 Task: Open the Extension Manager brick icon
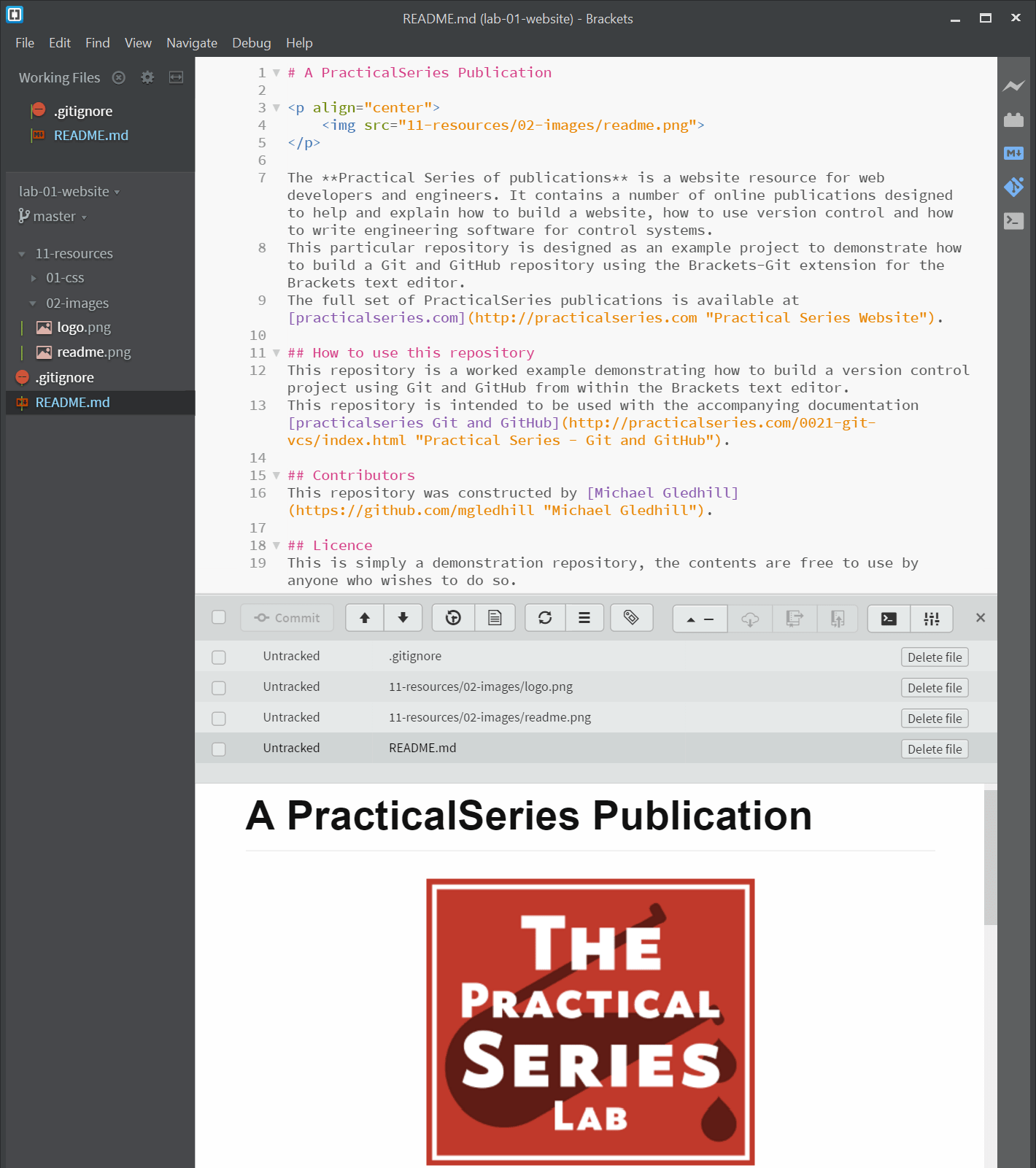click(x=1013, y=120)
